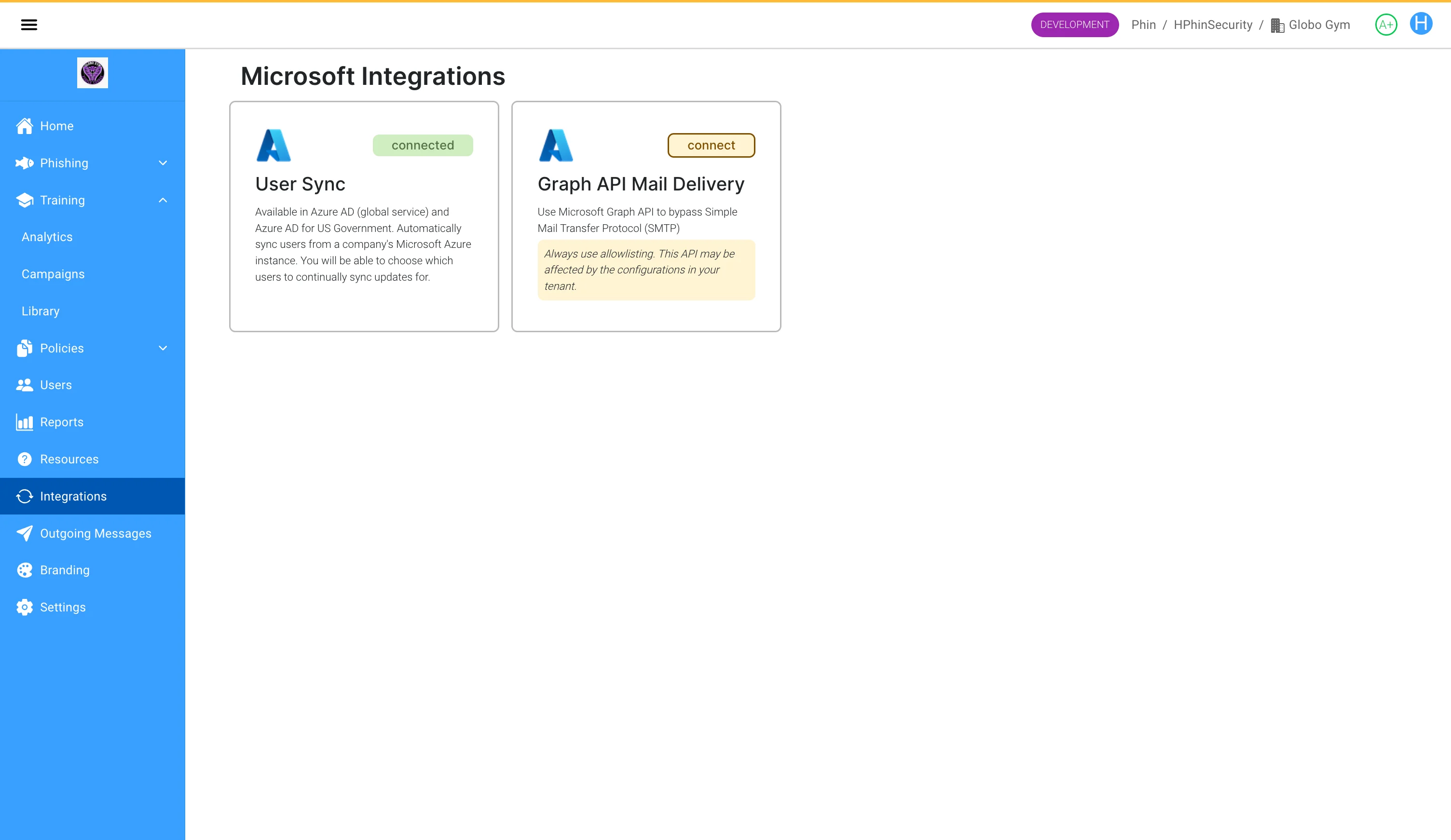Click Phin in the breadcrumb
This screenshot has width=1451, height=840.
pos(1144,25)
